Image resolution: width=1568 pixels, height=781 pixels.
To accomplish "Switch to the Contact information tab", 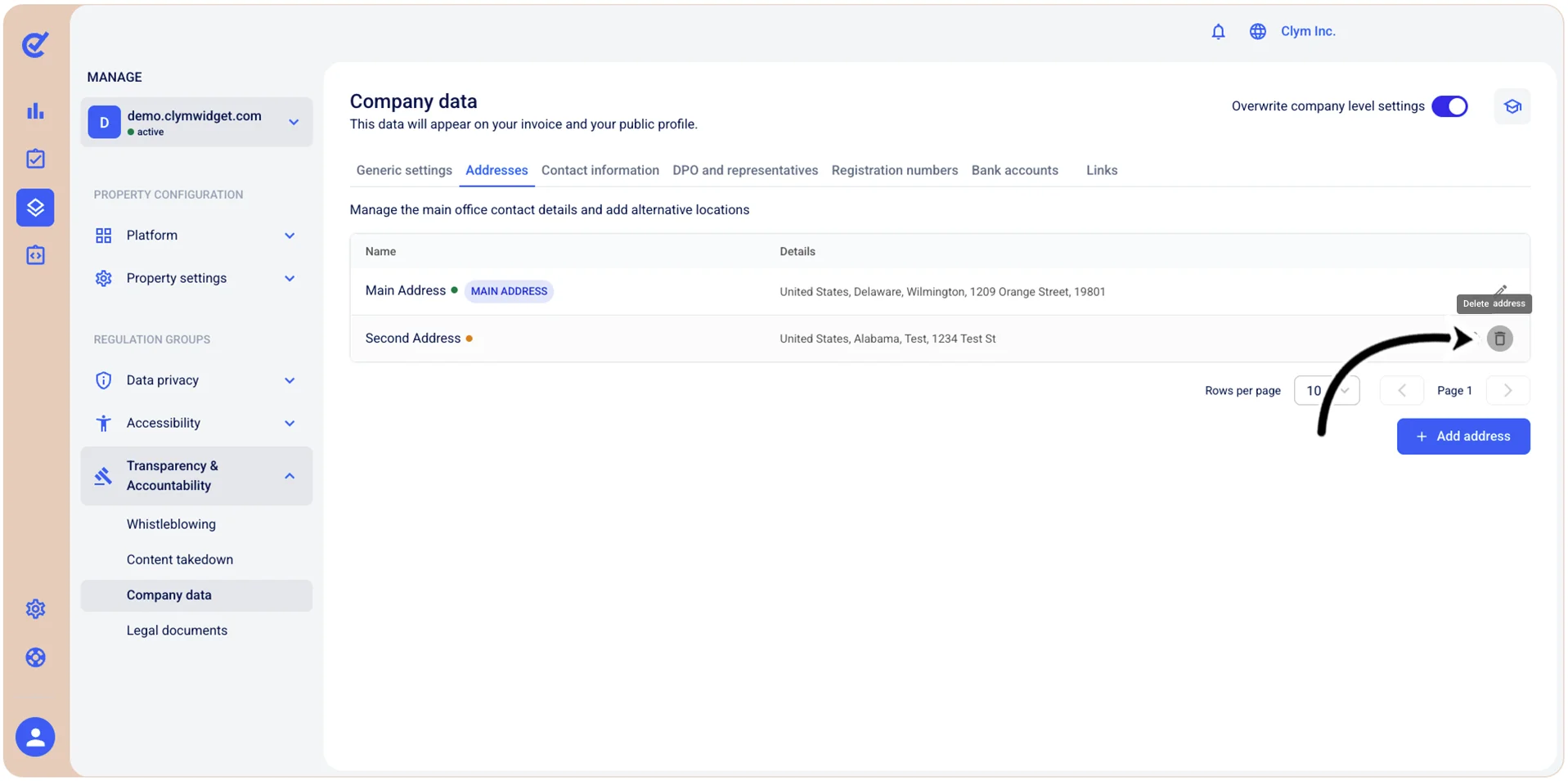I will point(600,170).
